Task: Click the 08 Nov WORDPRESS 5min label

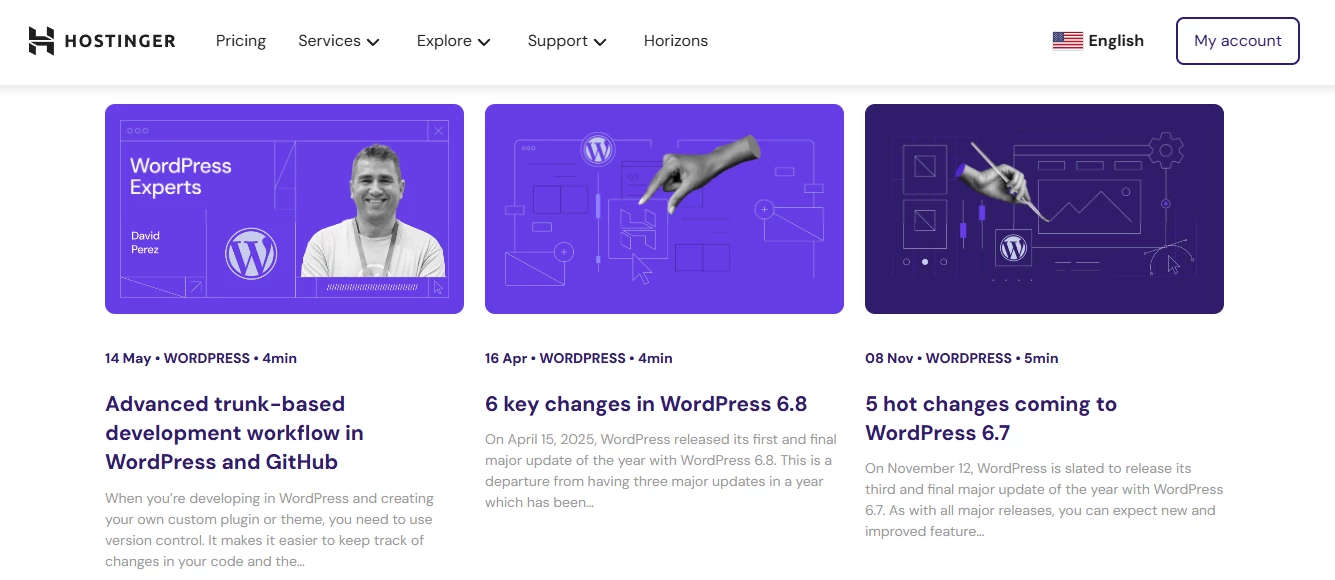Action: click(962, 358)
